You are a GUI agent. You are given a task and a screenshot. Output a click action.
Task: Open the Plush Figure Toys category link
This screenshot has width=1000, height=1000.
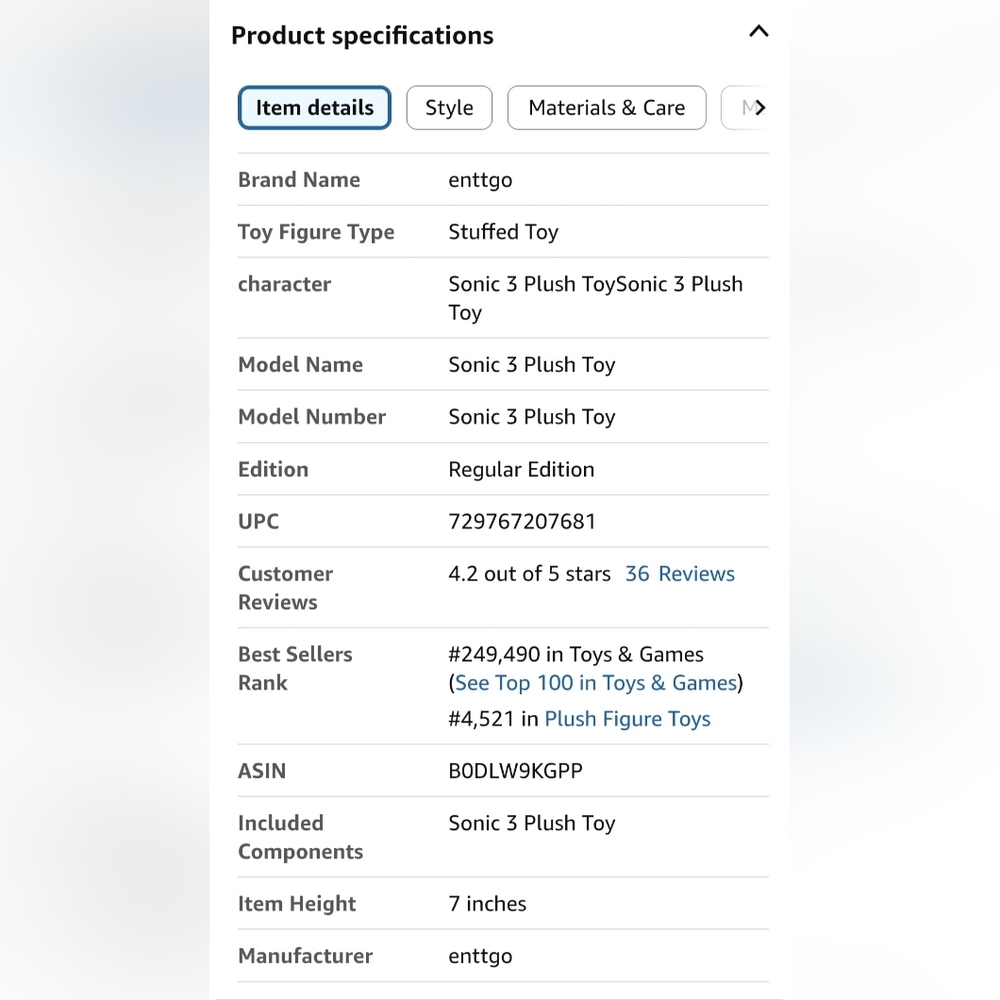[627, 719]
